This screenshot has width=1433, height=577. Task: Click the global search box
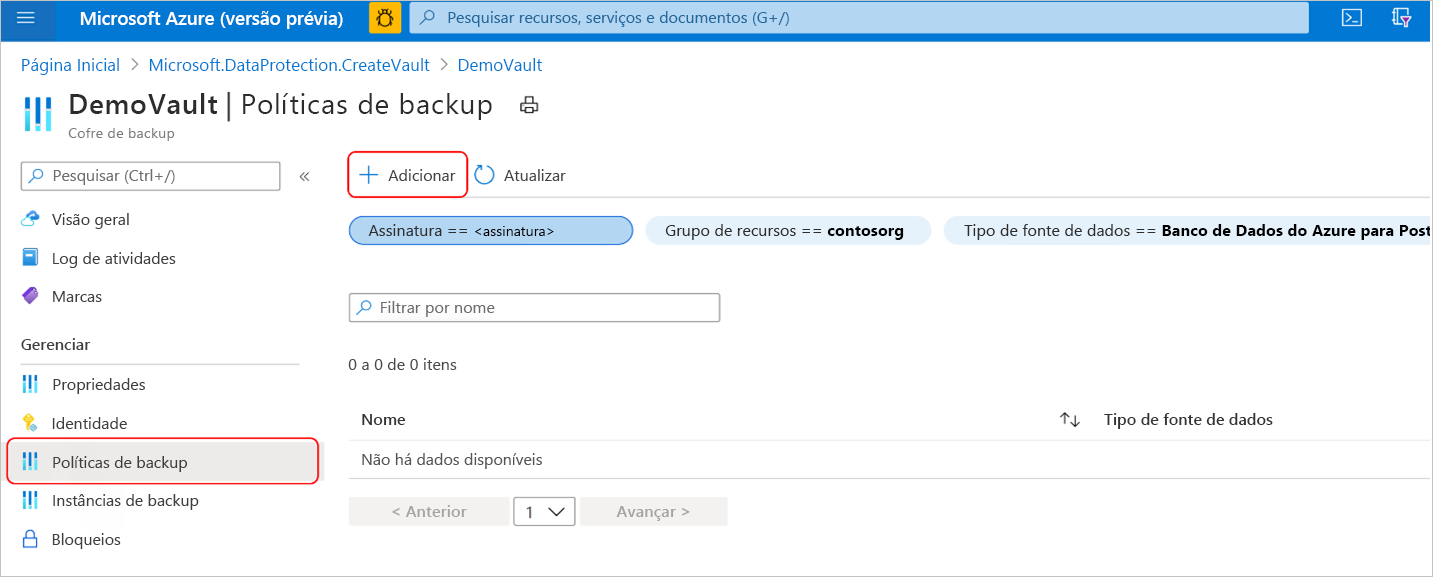point(860,18)
